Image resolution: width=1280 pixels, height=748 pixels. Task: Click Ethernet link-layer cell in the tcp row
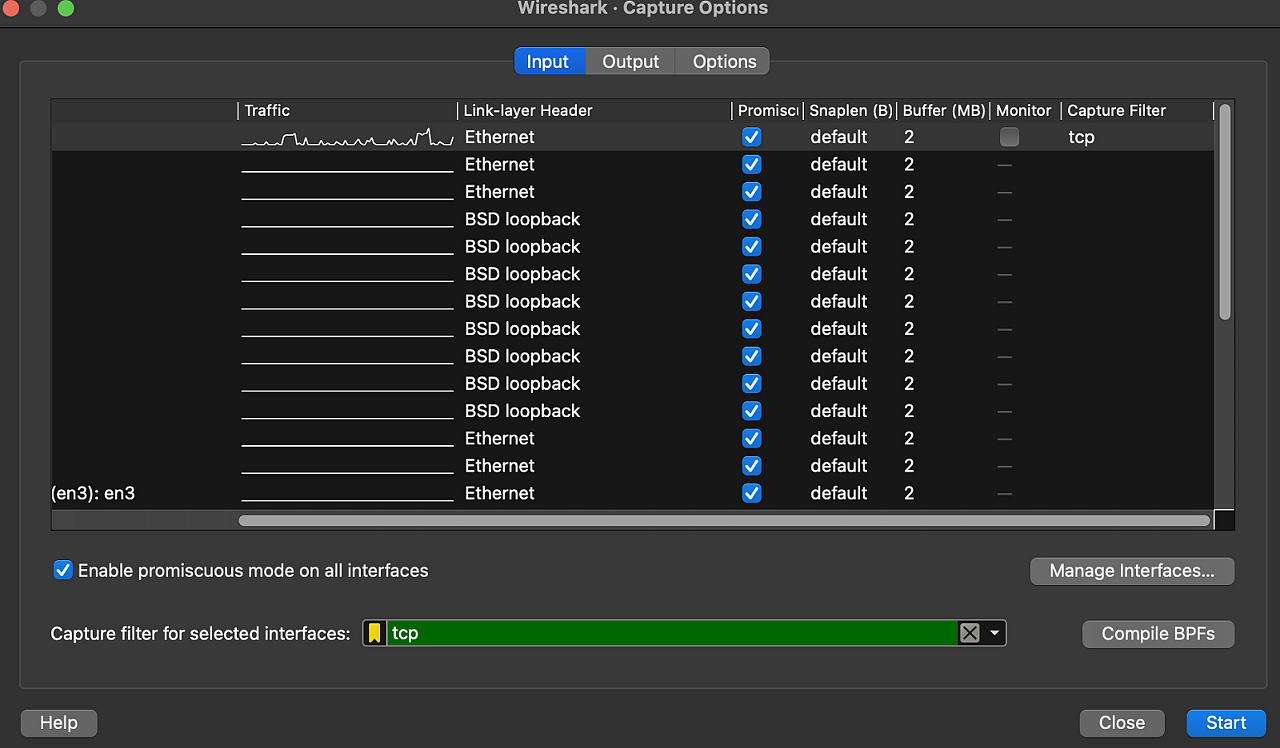pos(500,137)
